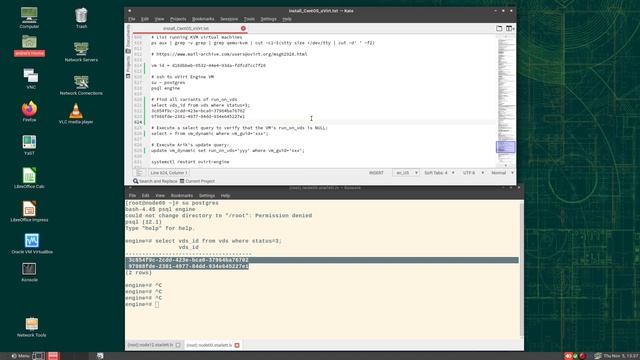This screenshot has height=360, width=640.
Task: Open Konsole's Bookmarks menu
Action: [x=182, y=196]
